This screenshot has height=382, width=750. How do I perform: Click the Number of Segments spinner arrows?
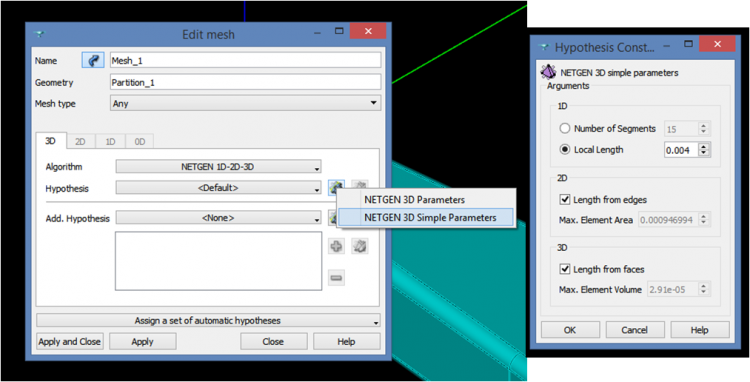pos(703,129)
